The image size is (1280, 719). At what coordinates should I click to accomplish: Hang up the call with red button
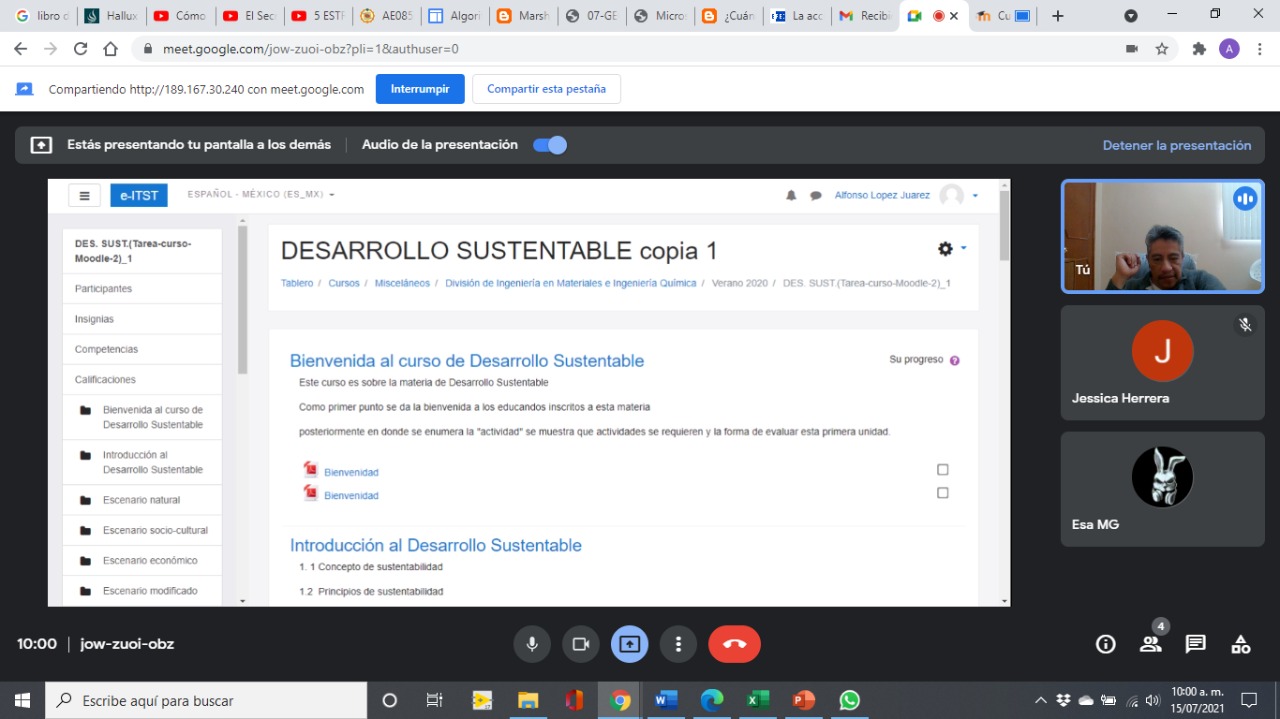coord(734,644)
